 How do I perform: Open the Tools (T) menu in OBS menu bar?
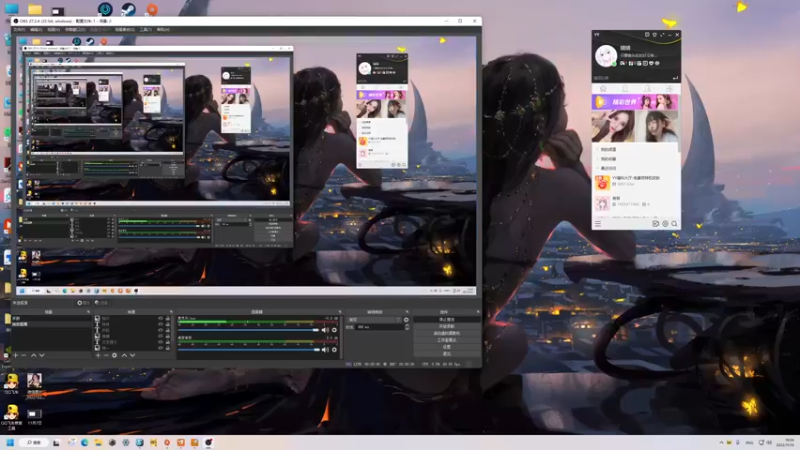[x=146, y=30]
